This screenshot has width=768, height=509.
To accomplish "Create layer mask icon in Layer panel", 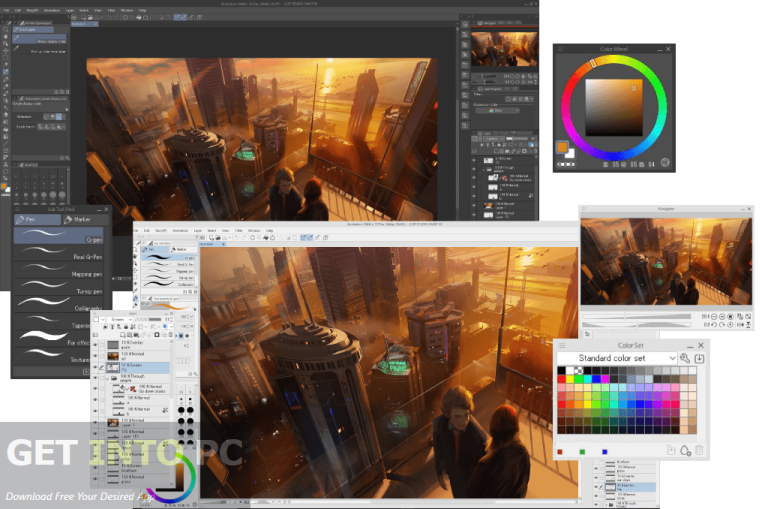I will point(157,335).
